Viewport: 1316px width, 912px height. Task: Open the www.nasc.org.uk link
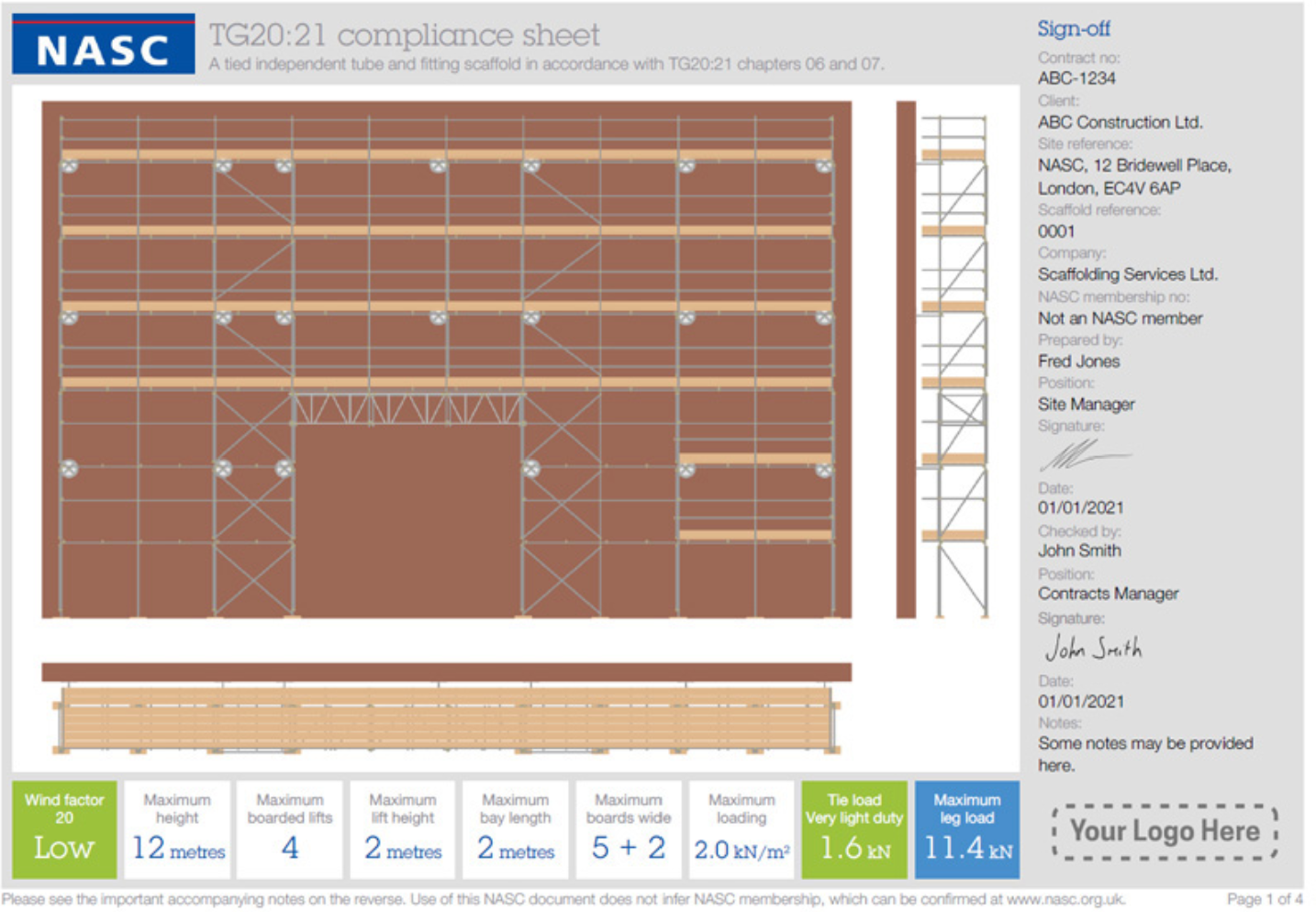(x=1065, y=899)
